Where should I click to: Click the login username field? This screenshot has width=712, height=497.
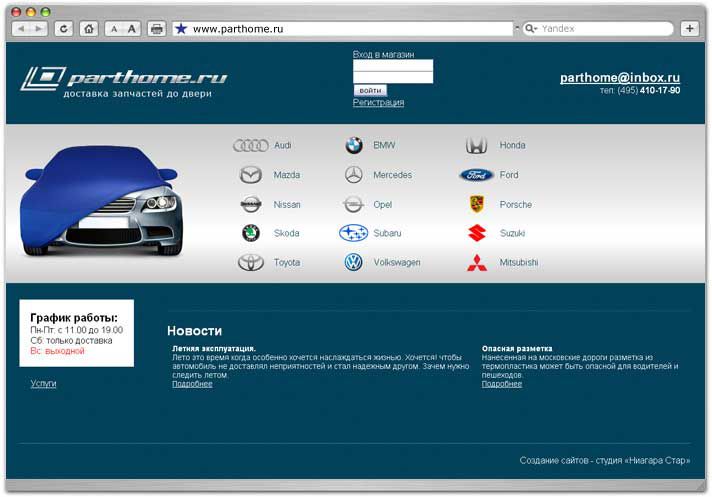tap(393, 65)
